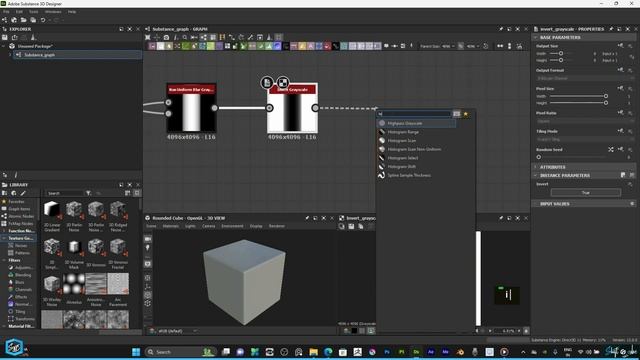
Task: Toggle list view button in node search popup
Action: pyautogui.click(x=456, y=114)
